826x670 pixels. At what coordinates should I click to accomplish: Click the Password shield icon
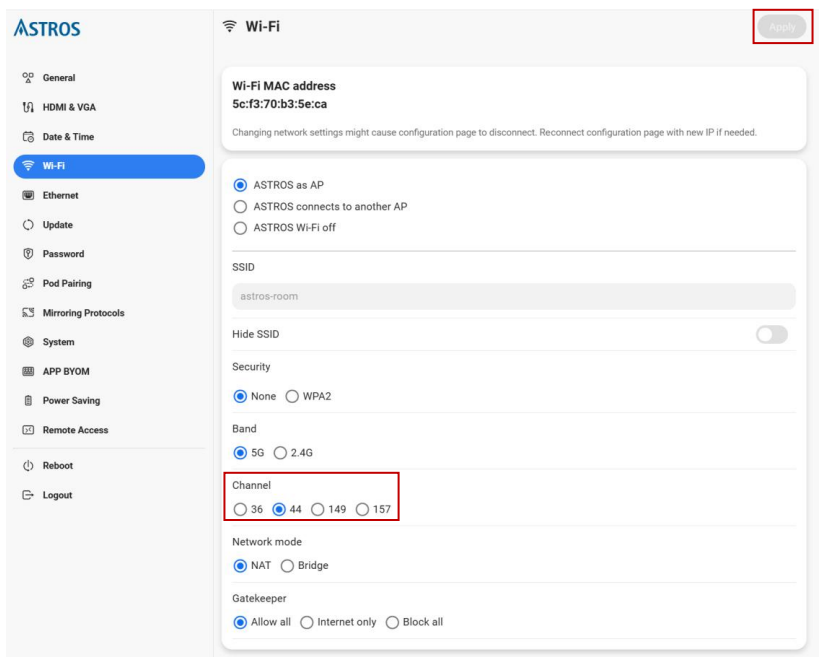(x=28, y=254)
